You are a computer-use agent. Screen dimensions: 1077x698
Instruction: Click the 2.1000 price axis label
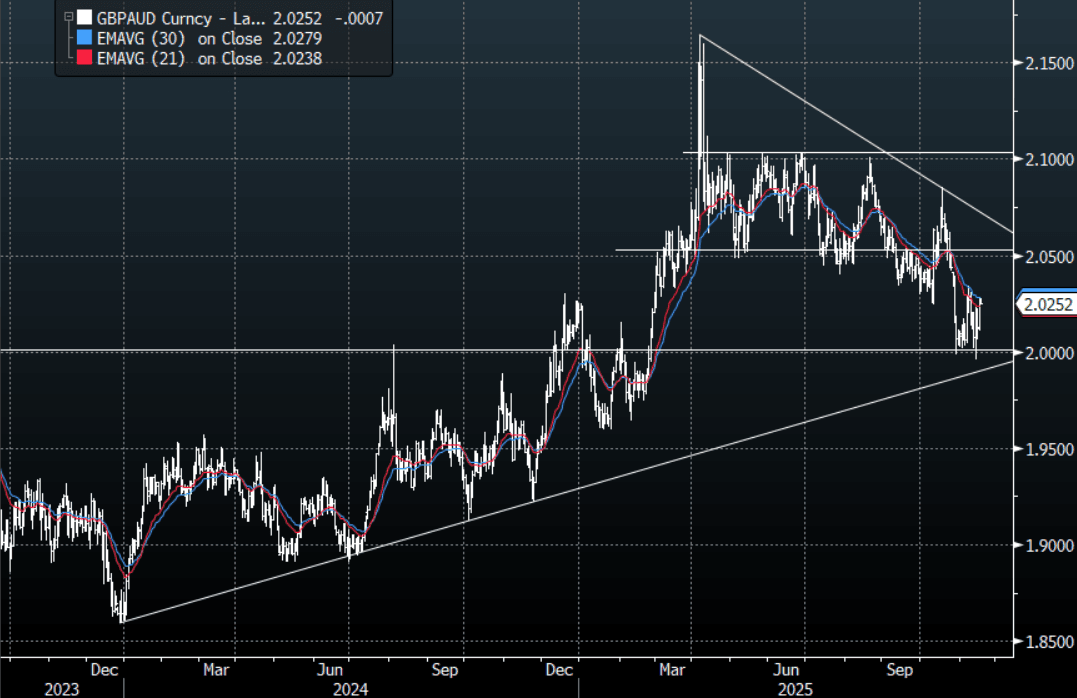click(x=1044, y=160)
